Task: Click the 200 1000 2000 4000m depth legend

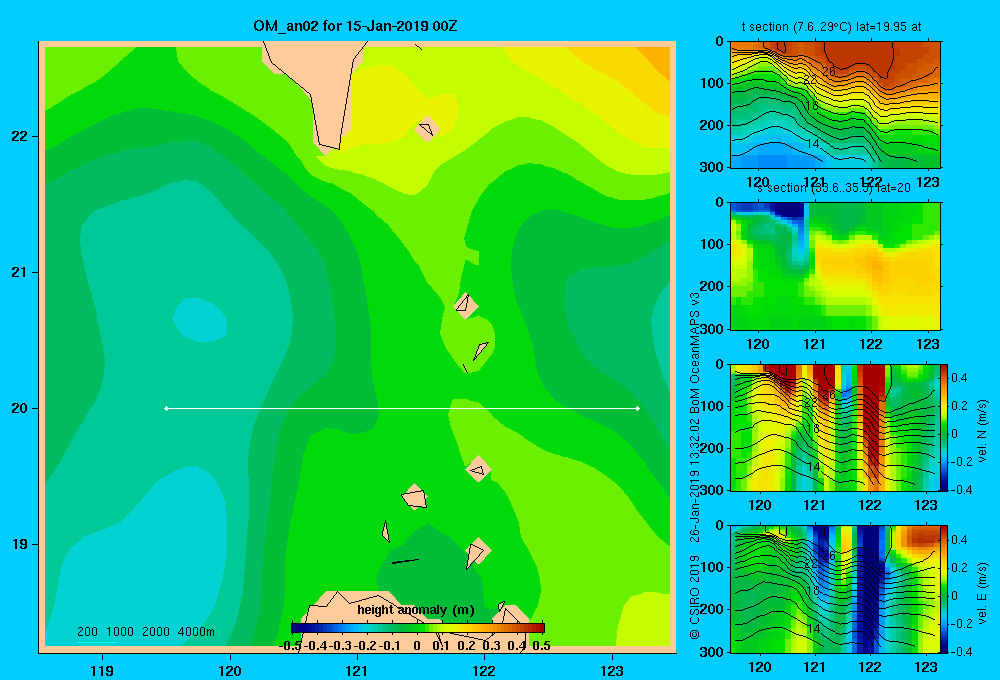Action: click(145, 632)
